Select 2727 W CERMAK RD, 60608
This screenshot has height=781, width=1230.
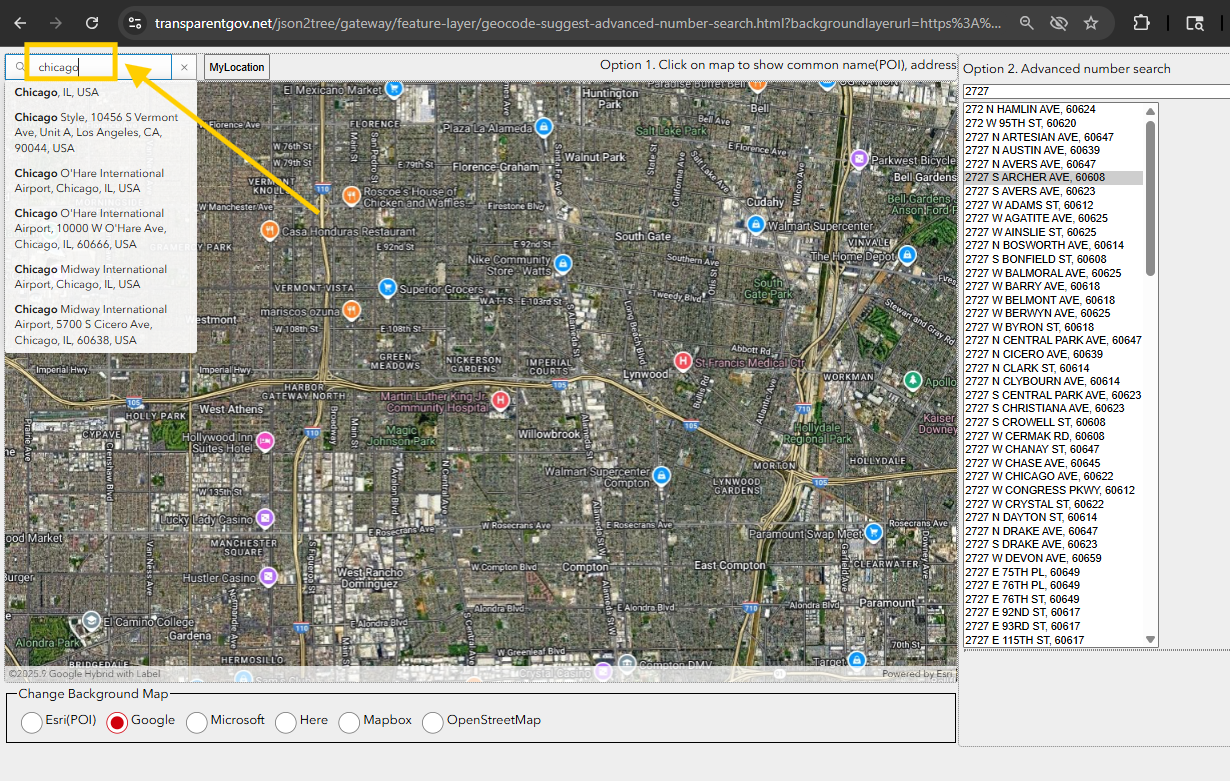point(1053,436)
